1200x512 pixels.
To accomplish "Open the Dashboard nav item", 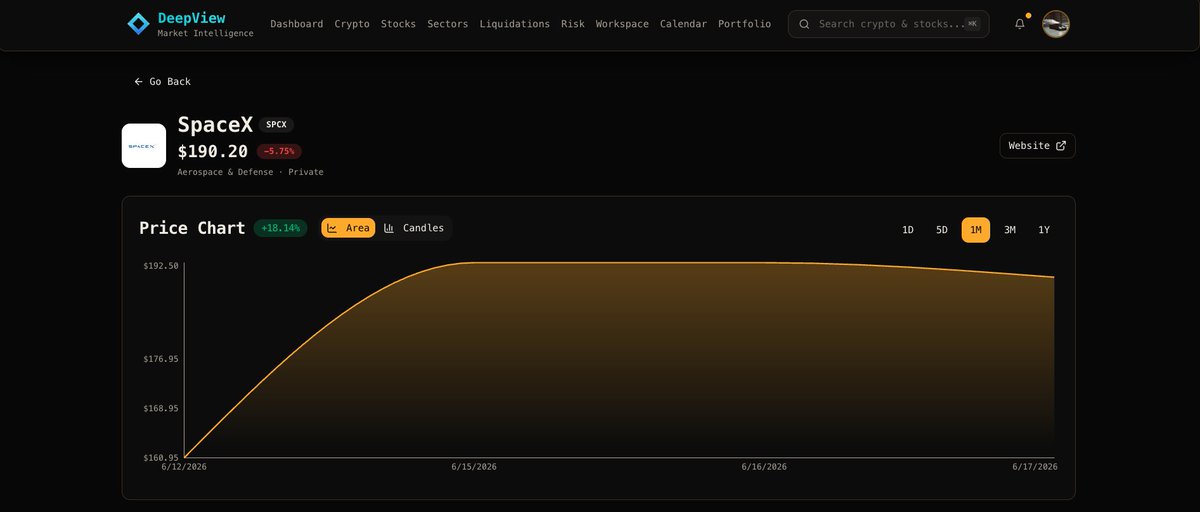I will point(297,24).
